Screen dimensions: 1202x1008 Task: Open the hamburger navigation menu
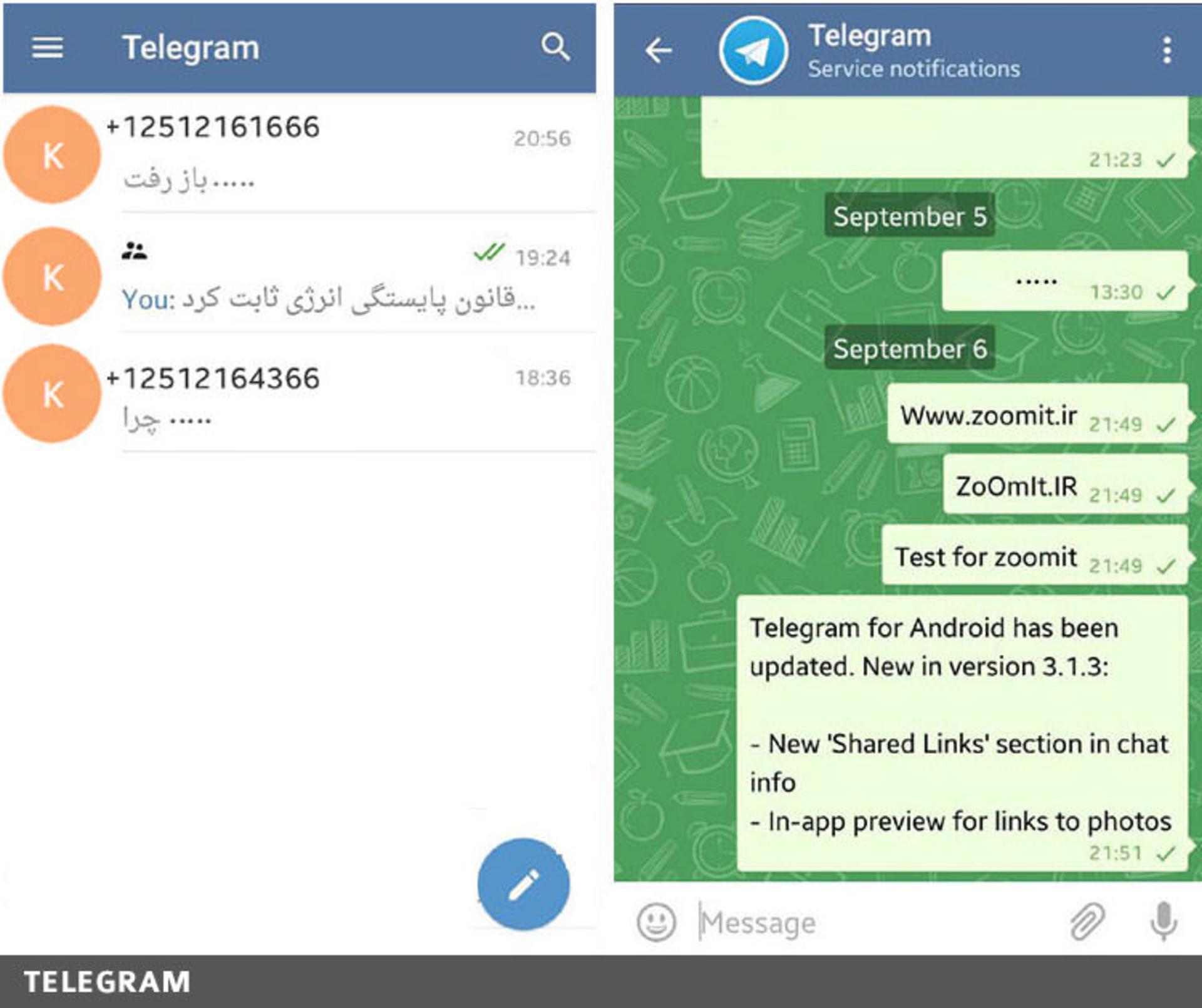click(x=48, y=48)
